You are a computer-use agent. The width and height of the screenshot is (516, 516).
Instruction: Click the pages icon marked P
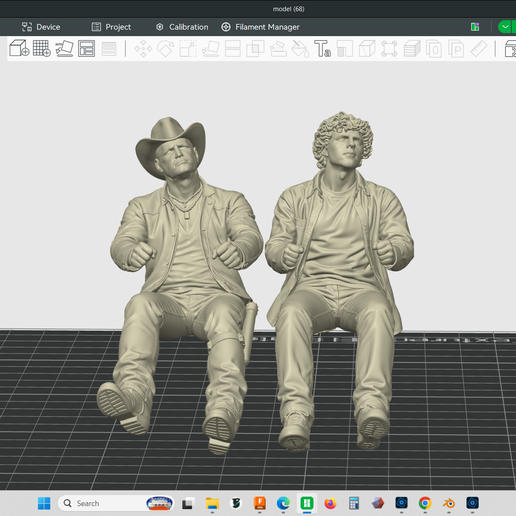(x=456, y=49)
